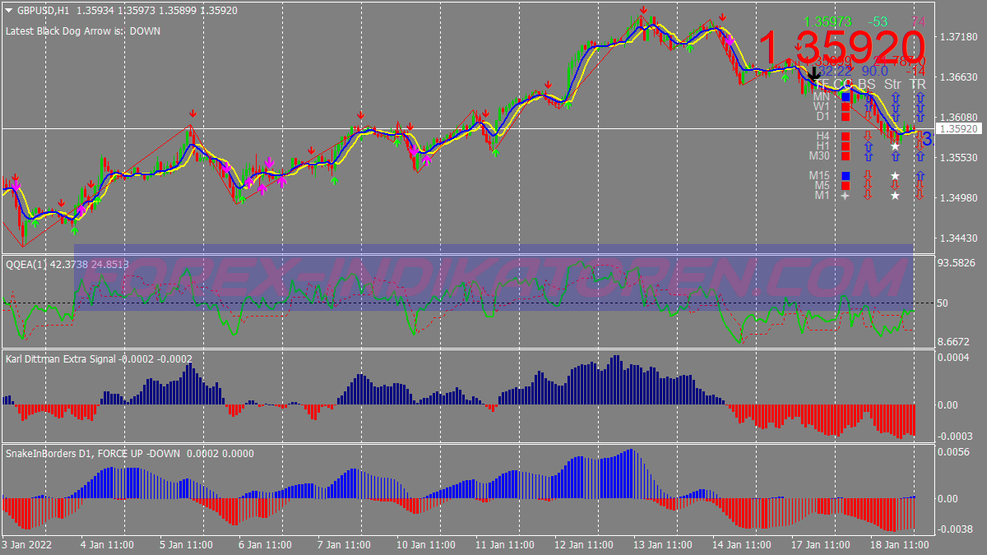Click the blue up arrow in MN row TR column
Viewport: 987px width, 555px height.
pyautogui.click(x=919, y=97)
